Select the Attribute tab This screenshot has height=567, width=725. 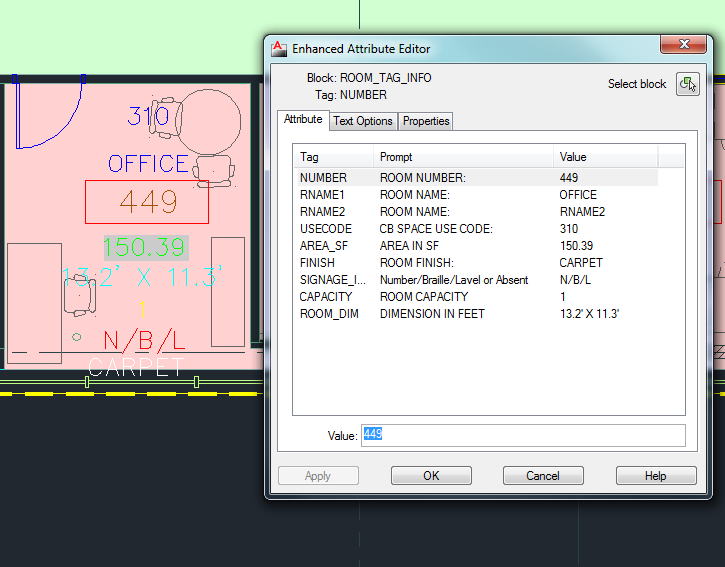click(303, 120)
